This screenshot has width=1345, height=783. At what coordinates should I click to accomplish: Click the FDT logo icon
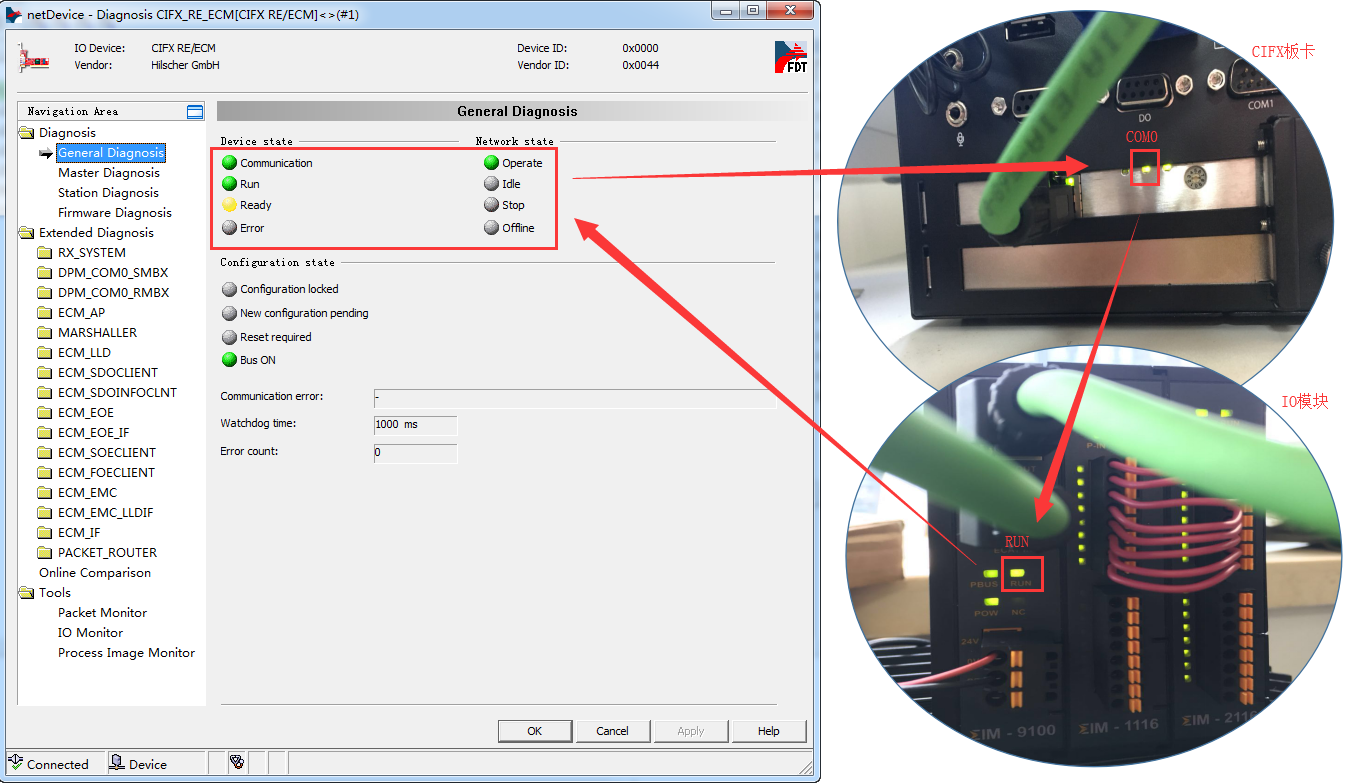point(790,57)
